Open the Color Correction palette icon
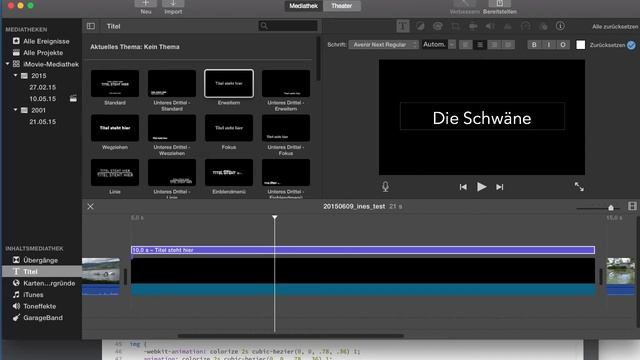 click(438, 26)
